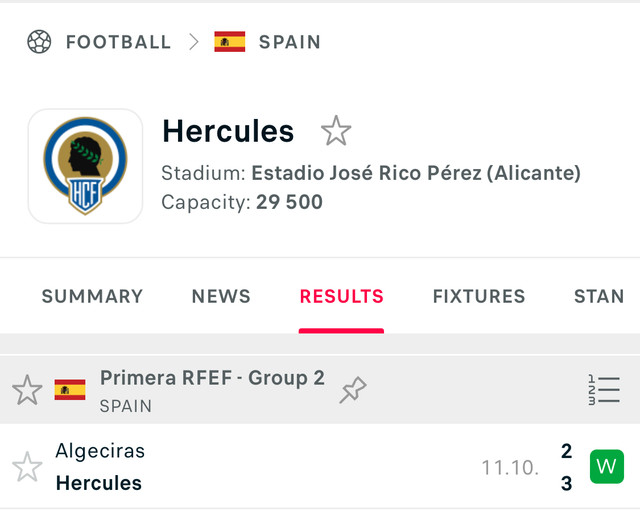Image resolution: width=640 pixels, height=519 pixels.
Task: Click the Spain flag beside Primera RFEF
Action: pos(70,390)
